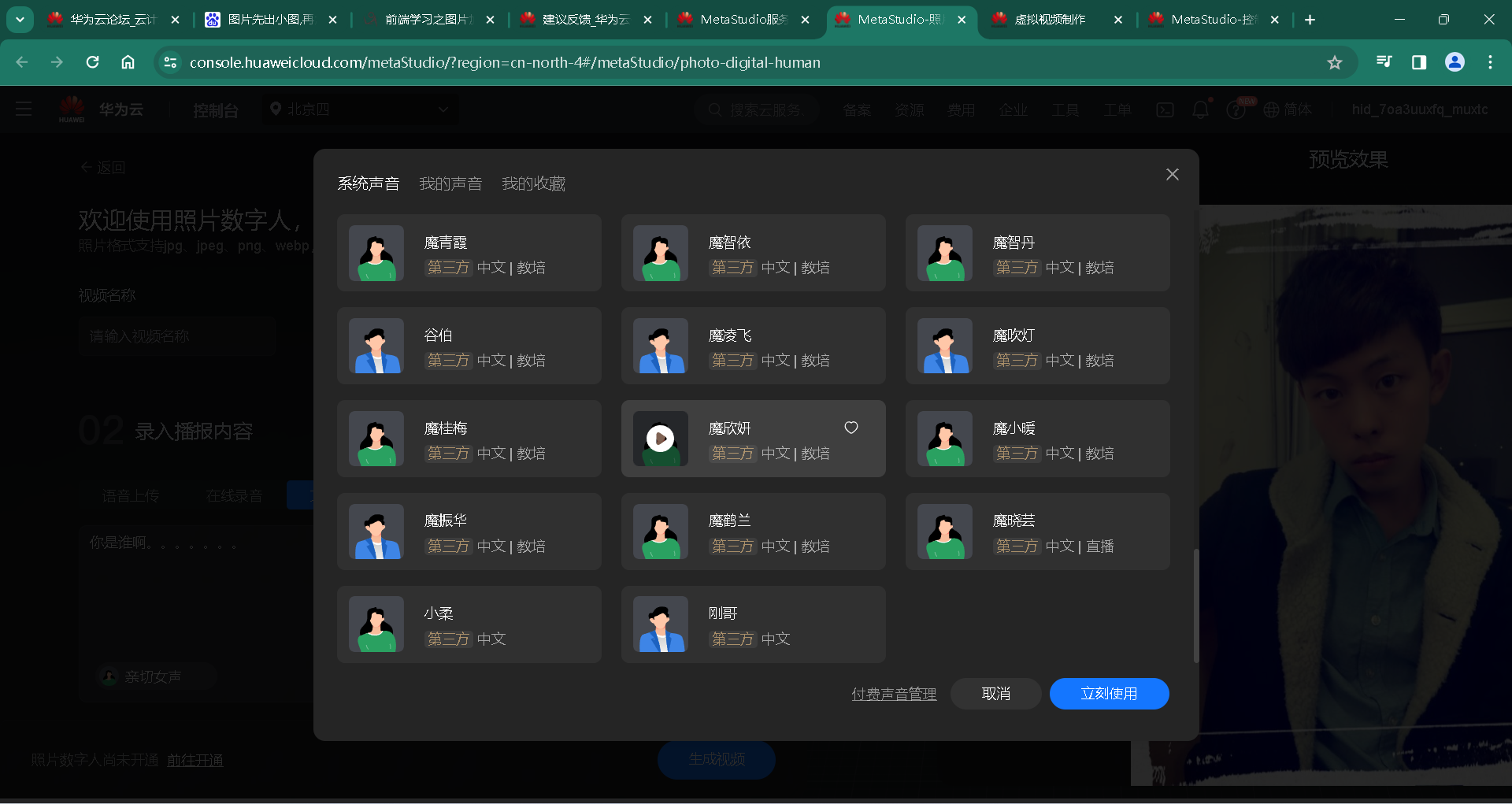Screen dimensions: 1512x804
Task: Select the 魔智丹 voice avatar
Action: coord(945,253)
